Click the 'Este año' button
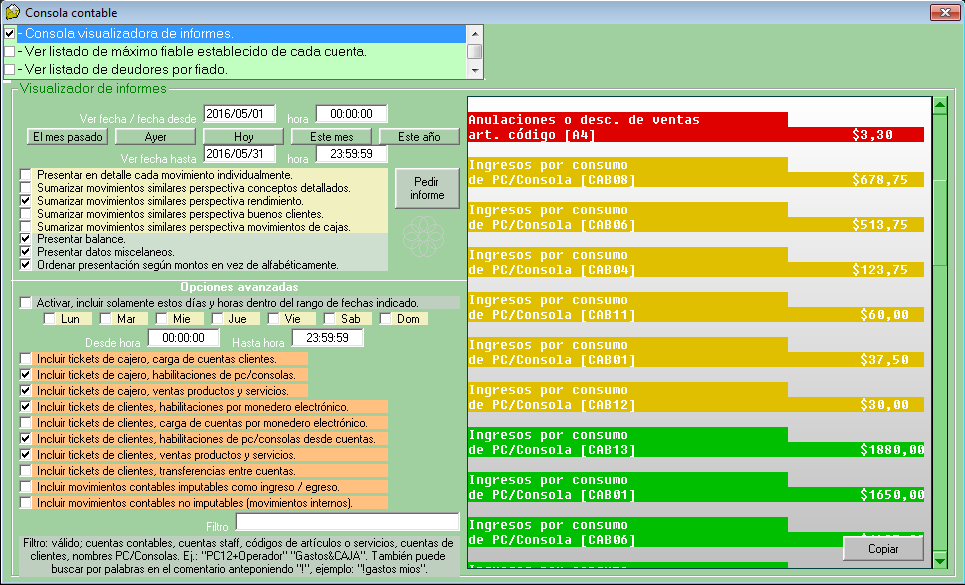This screenshot has width=965, height=585. point(419,137)
